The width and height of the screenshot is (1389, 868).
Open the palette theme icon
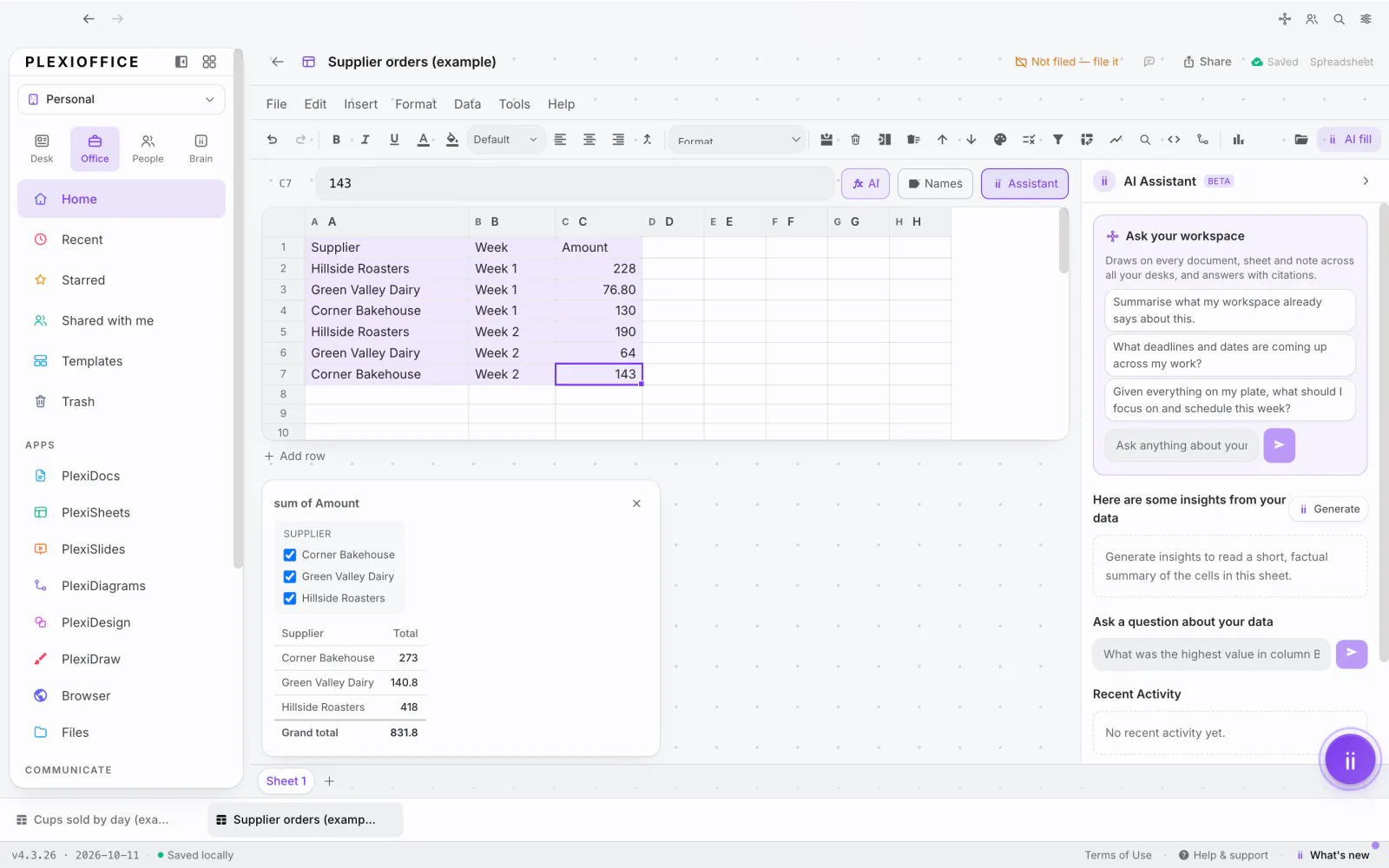point(1000,140)
